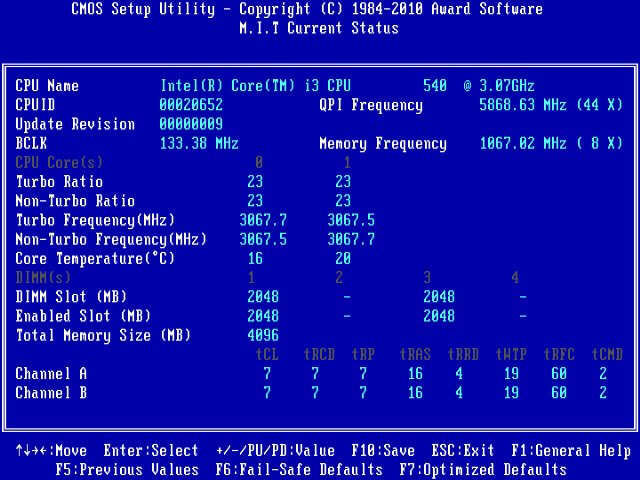The image size is (640, 480).
Task: Select the "Non-Turbo Frequency(MHz)" label
Action: click(x=111, y=240)
